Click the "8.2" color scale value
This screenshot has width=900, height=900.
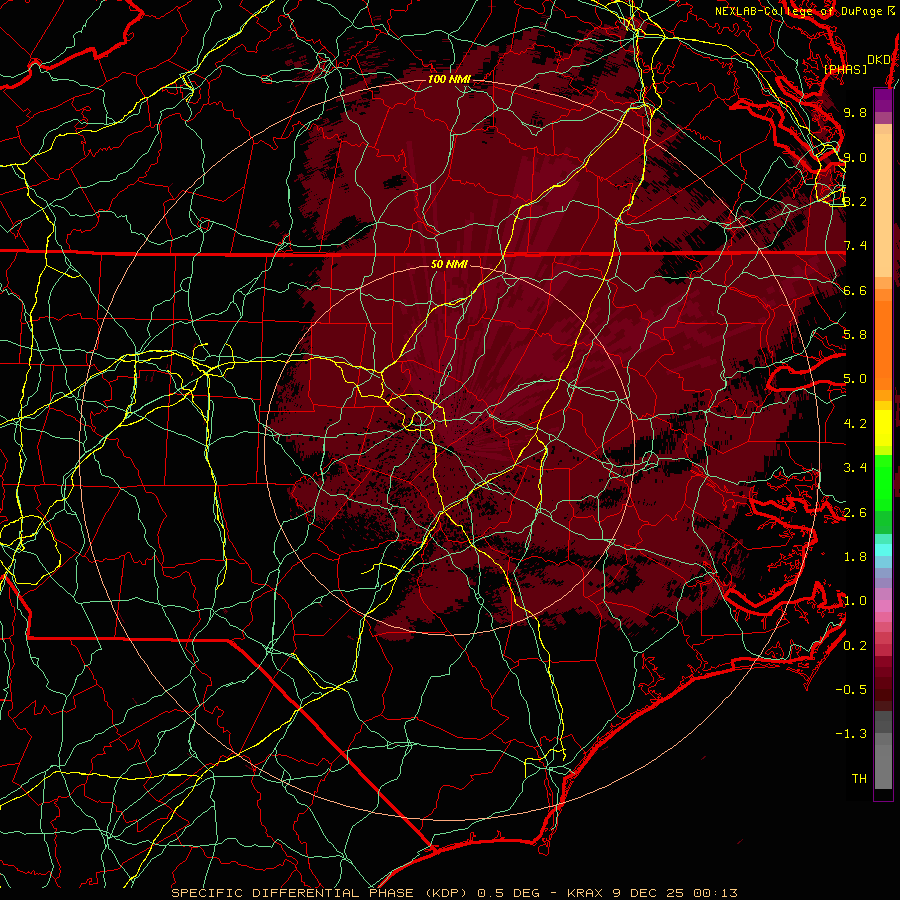(855, 201)
